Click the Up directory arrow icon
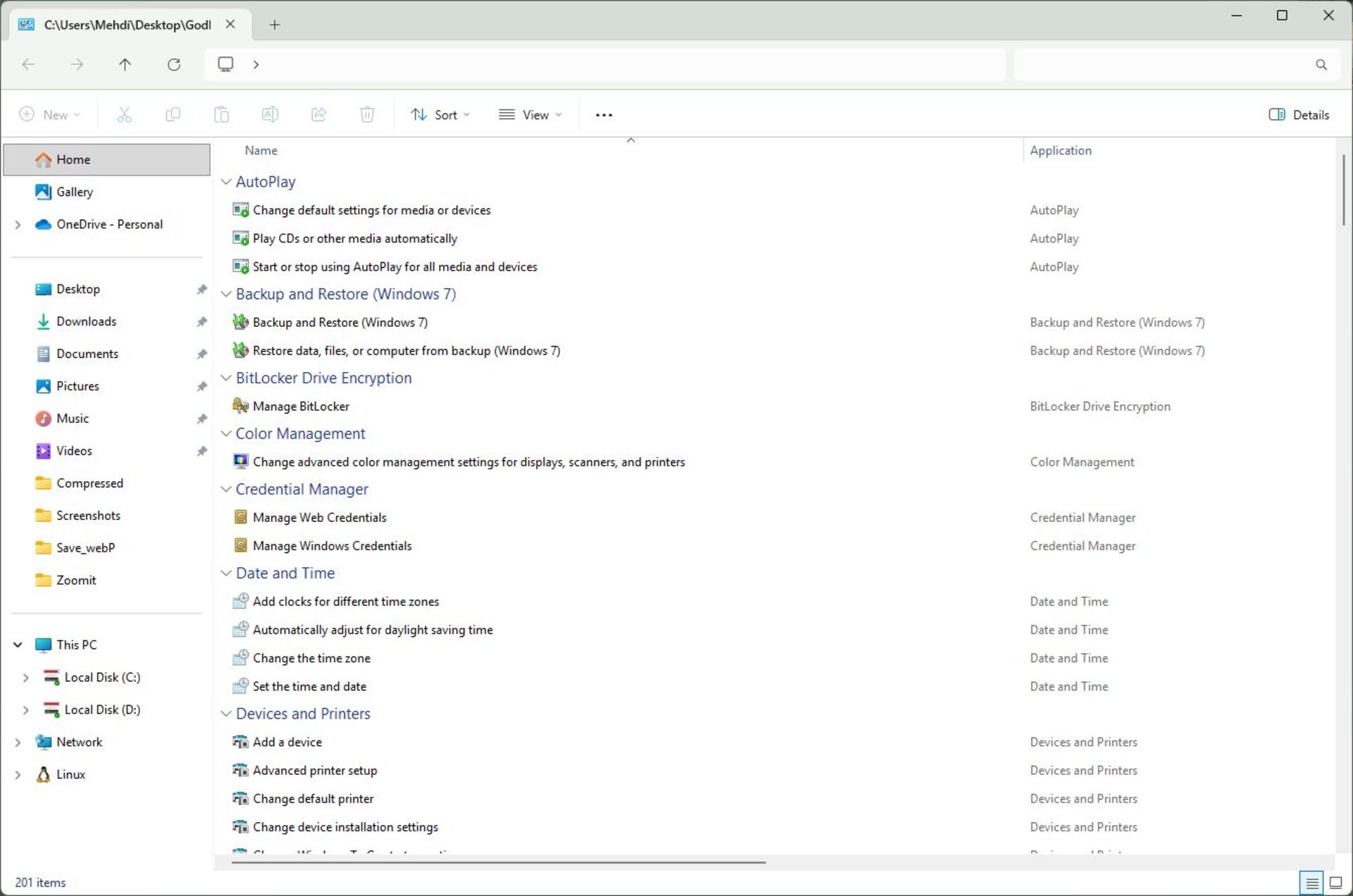Image resolution: width=1353 pixels, height=896 pixels. [x=125, y=65]
